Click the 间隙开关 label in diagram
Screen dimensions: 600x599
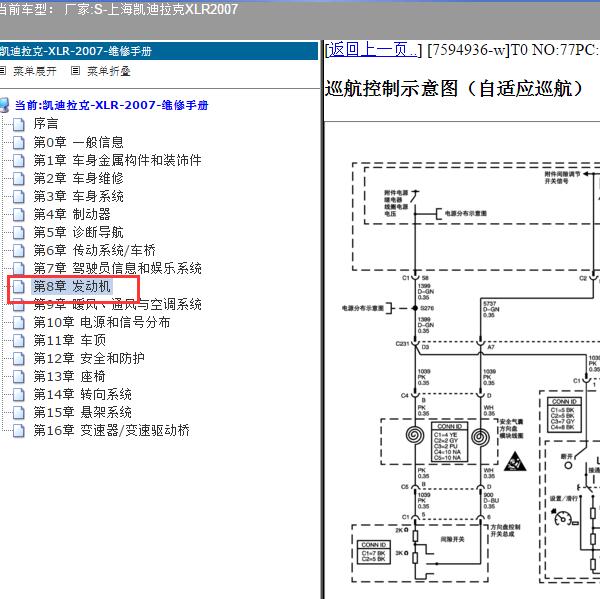[x=452, y=539]
